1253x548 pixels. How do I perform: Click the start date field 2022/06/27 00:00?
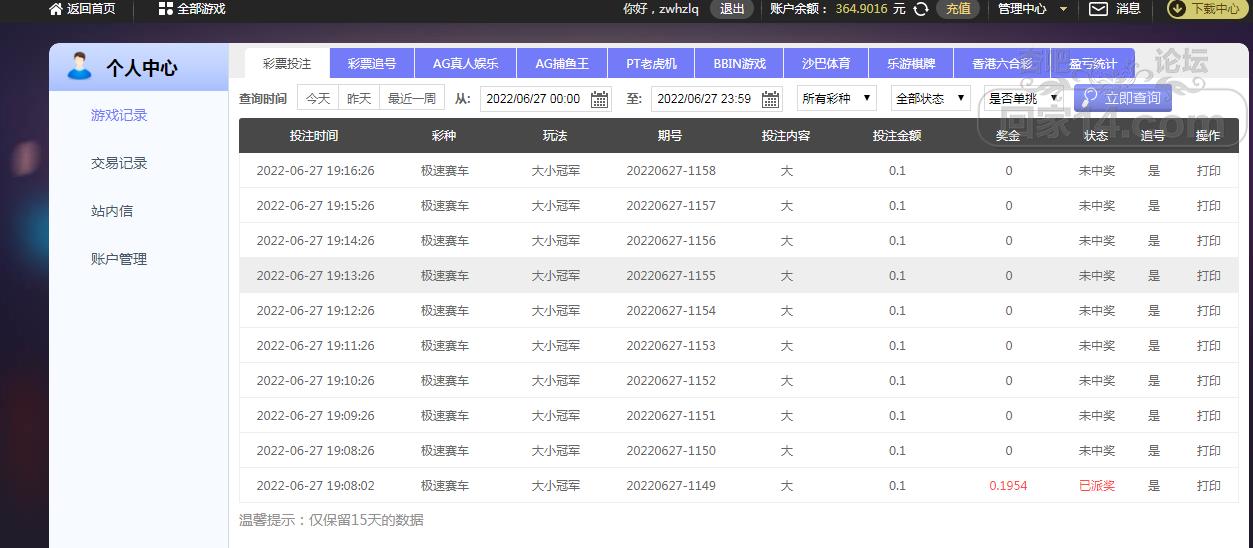(535, 99)
